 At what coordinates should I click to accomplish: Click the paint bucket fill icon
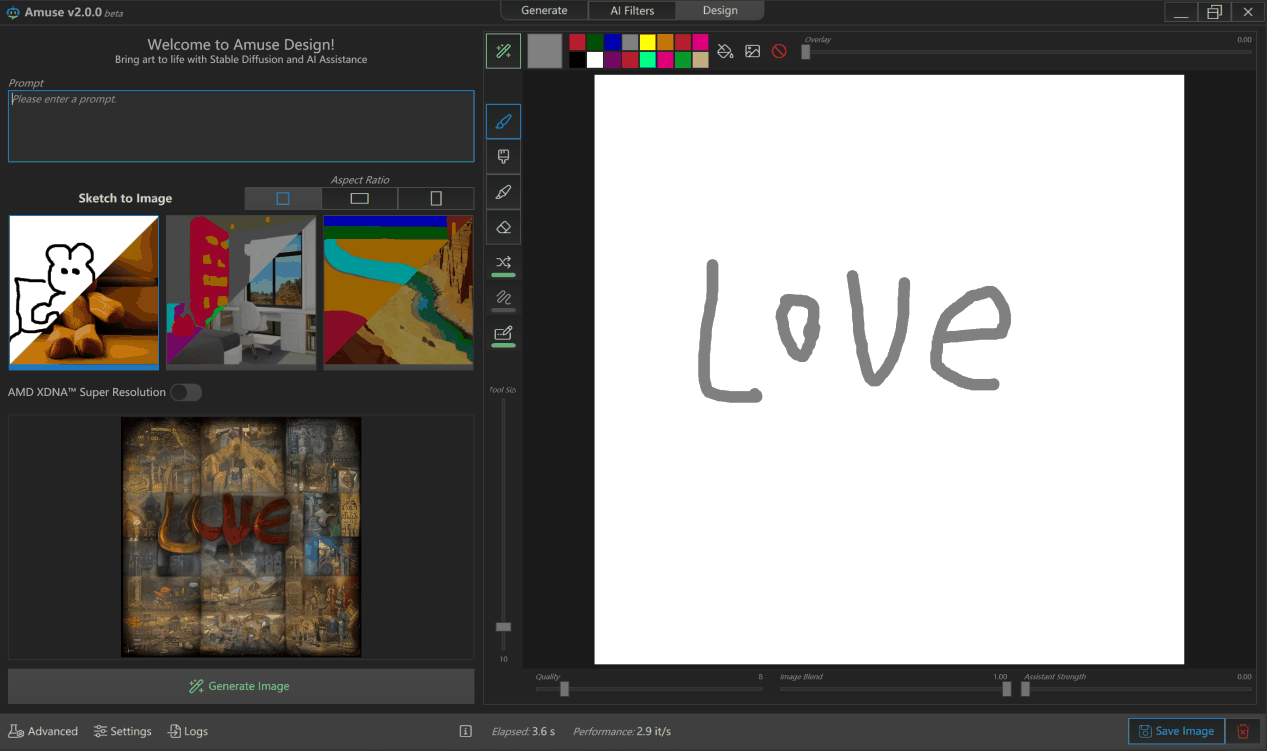pos(726,51)
